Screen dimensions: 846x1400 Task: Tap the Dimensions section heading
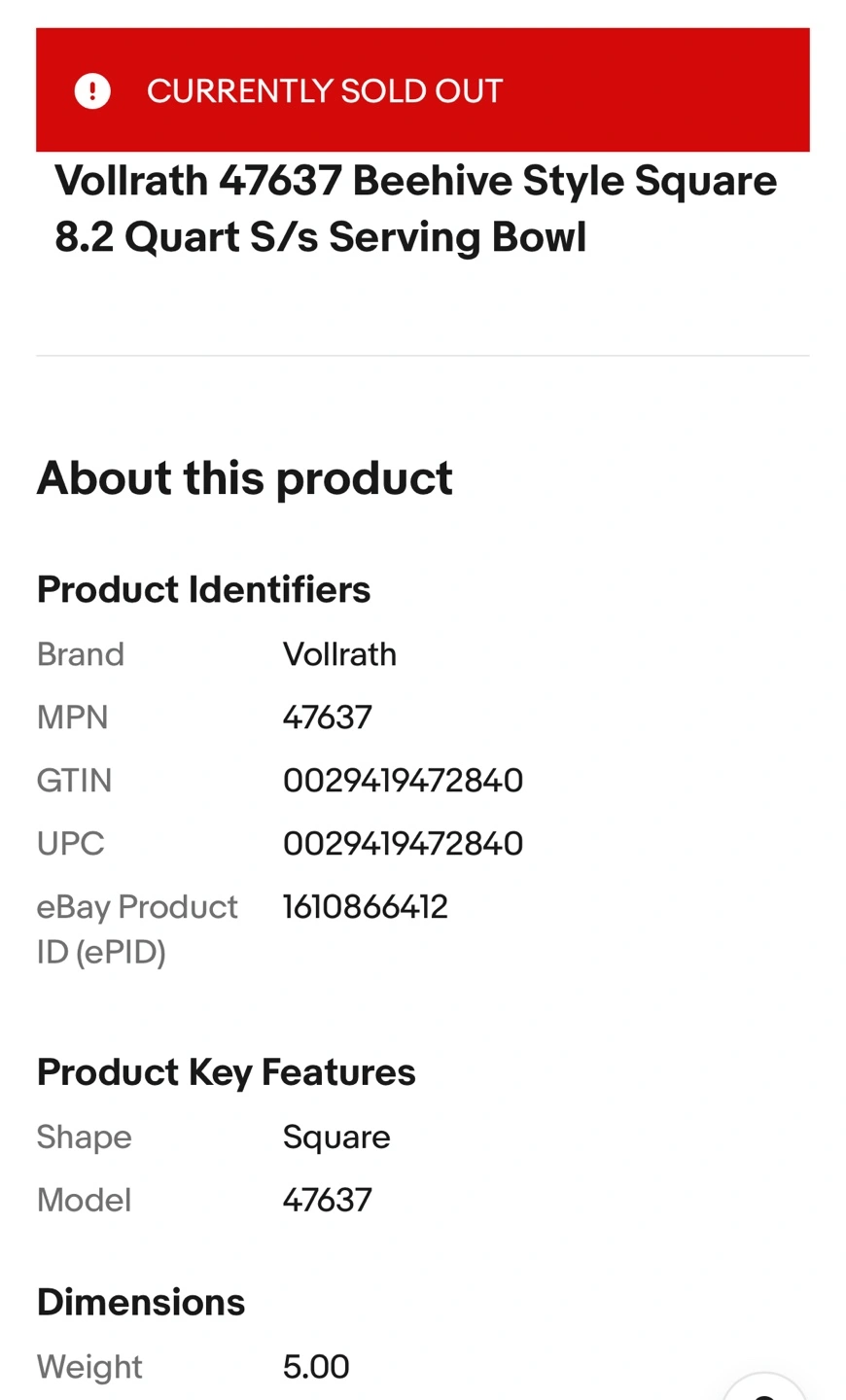click(141, 1303)
